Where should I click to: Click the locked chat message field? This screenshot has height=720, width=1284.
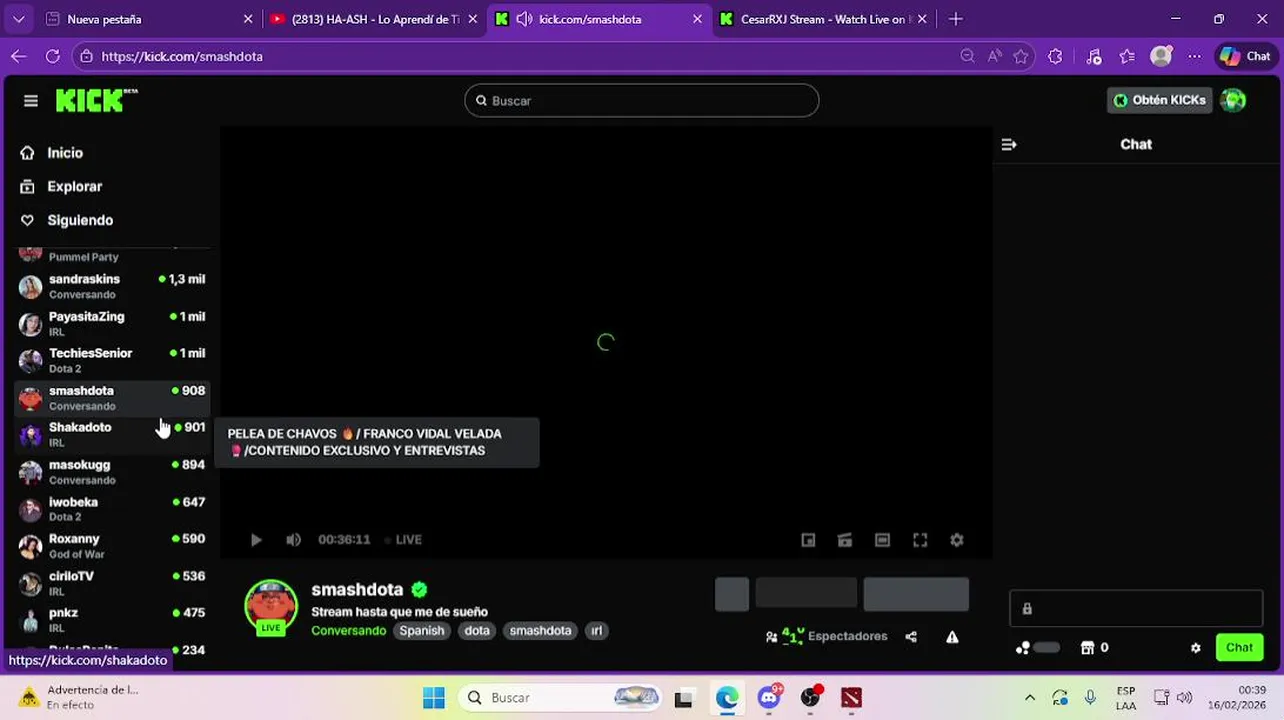click(x=1136, y=609)
